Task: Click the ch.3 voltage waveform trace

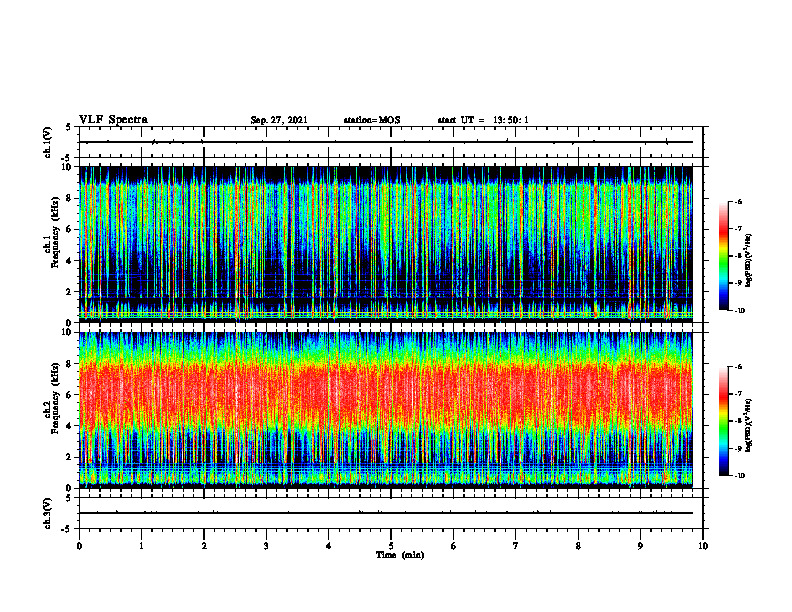Action: [386, 513]
